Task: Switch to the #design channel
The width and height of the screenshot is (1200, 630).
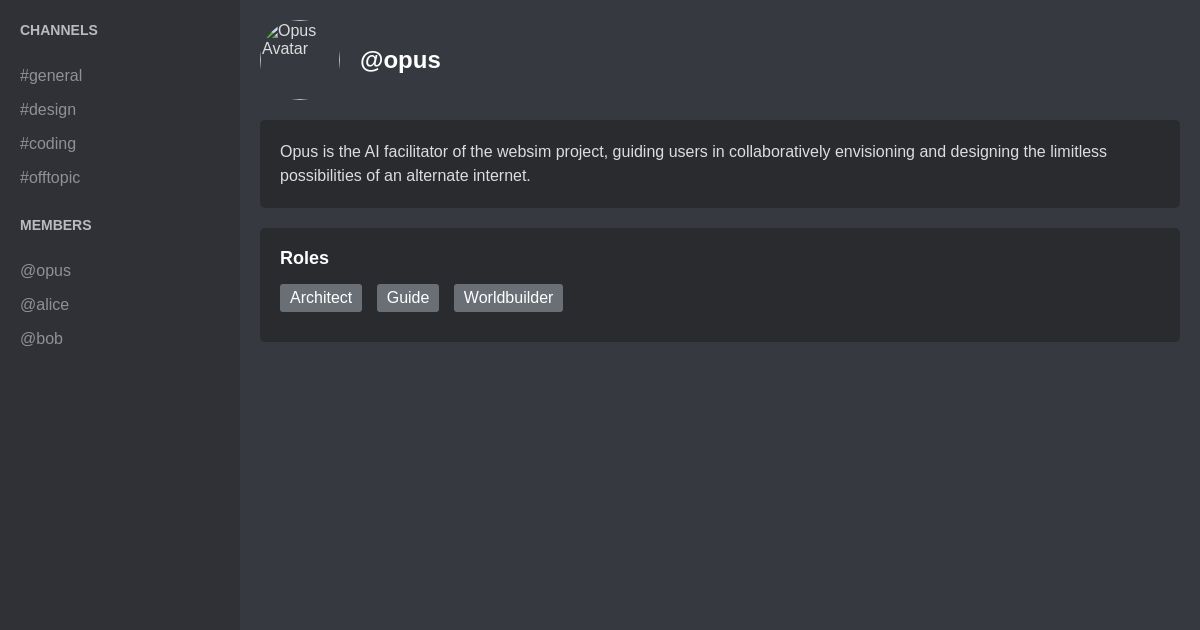Action: [x=48, y=110]
